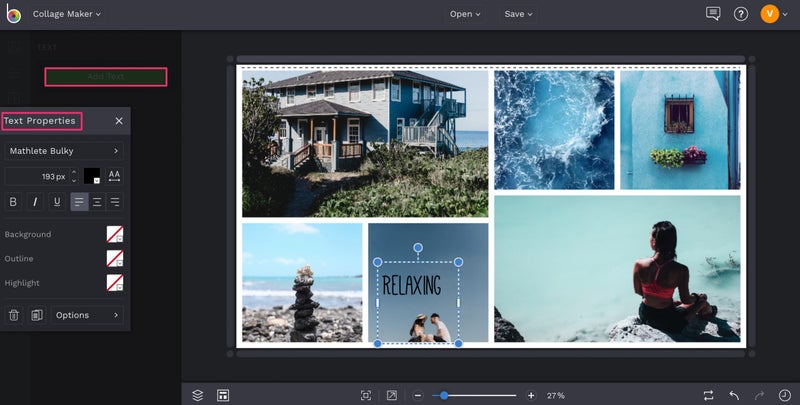Open the text color swatch
Image resolution: width=800 pixels, height=405 pixels.
91,176
